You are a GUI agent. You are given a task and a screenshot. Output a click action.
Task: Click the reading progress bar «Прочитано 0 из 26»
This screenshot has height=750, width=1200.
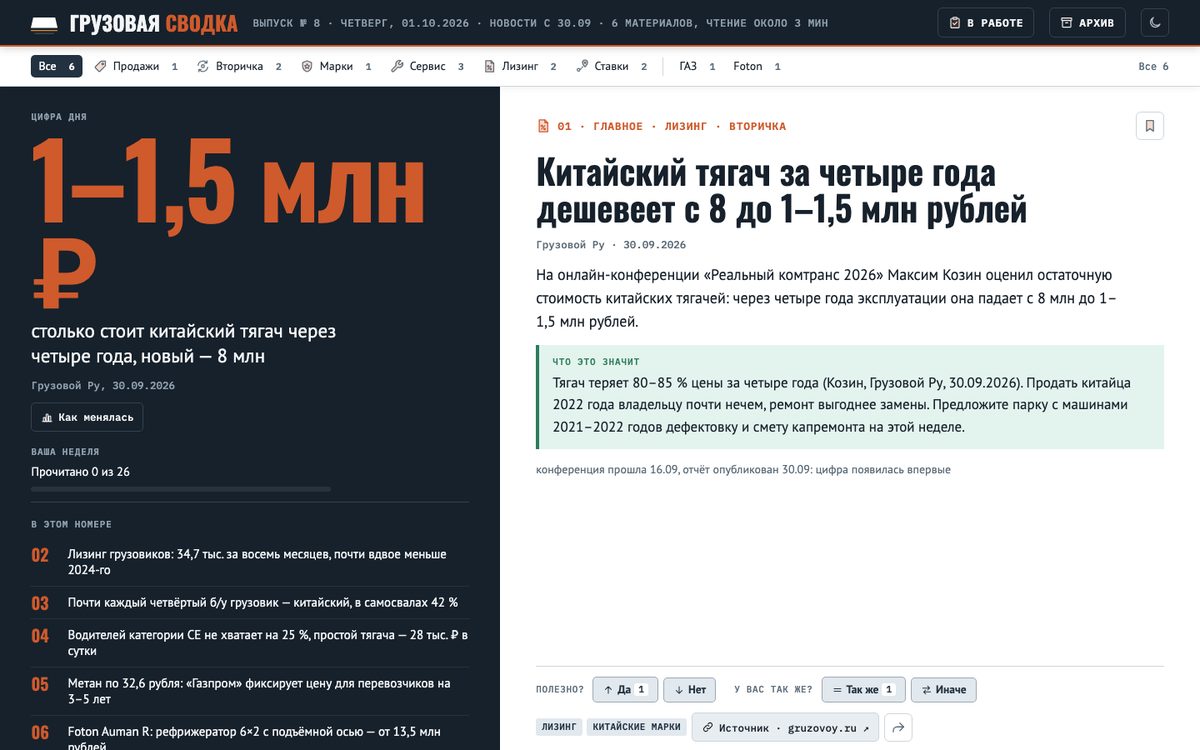point(181,489)
